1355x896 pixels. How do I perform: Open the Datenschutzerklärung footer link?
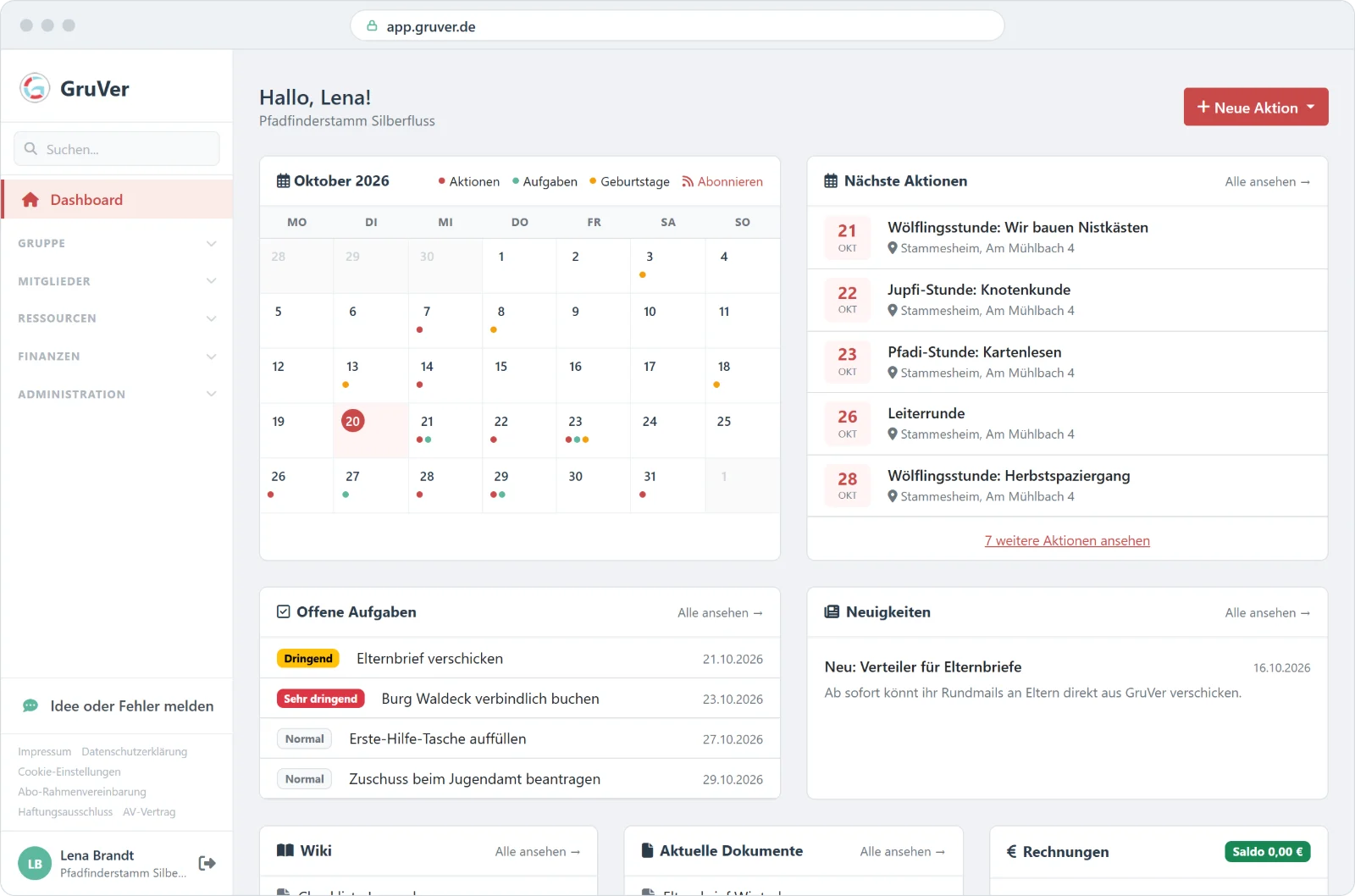coord(135,751)
